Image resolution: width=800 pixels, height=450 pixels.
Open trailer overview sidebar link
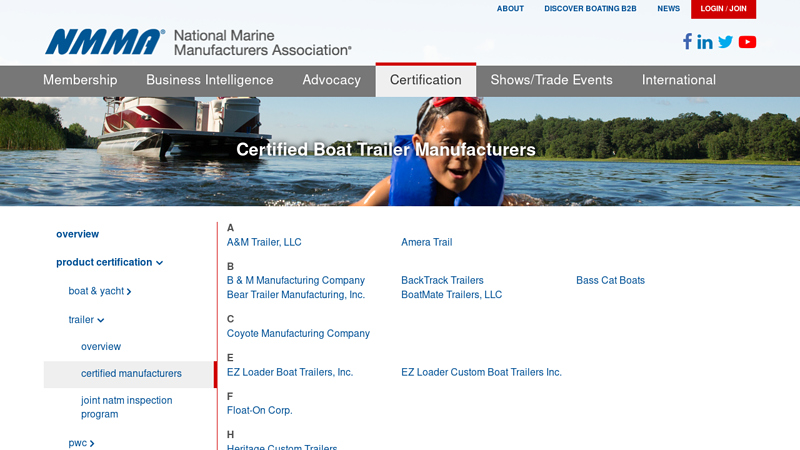tap(101, 346)
